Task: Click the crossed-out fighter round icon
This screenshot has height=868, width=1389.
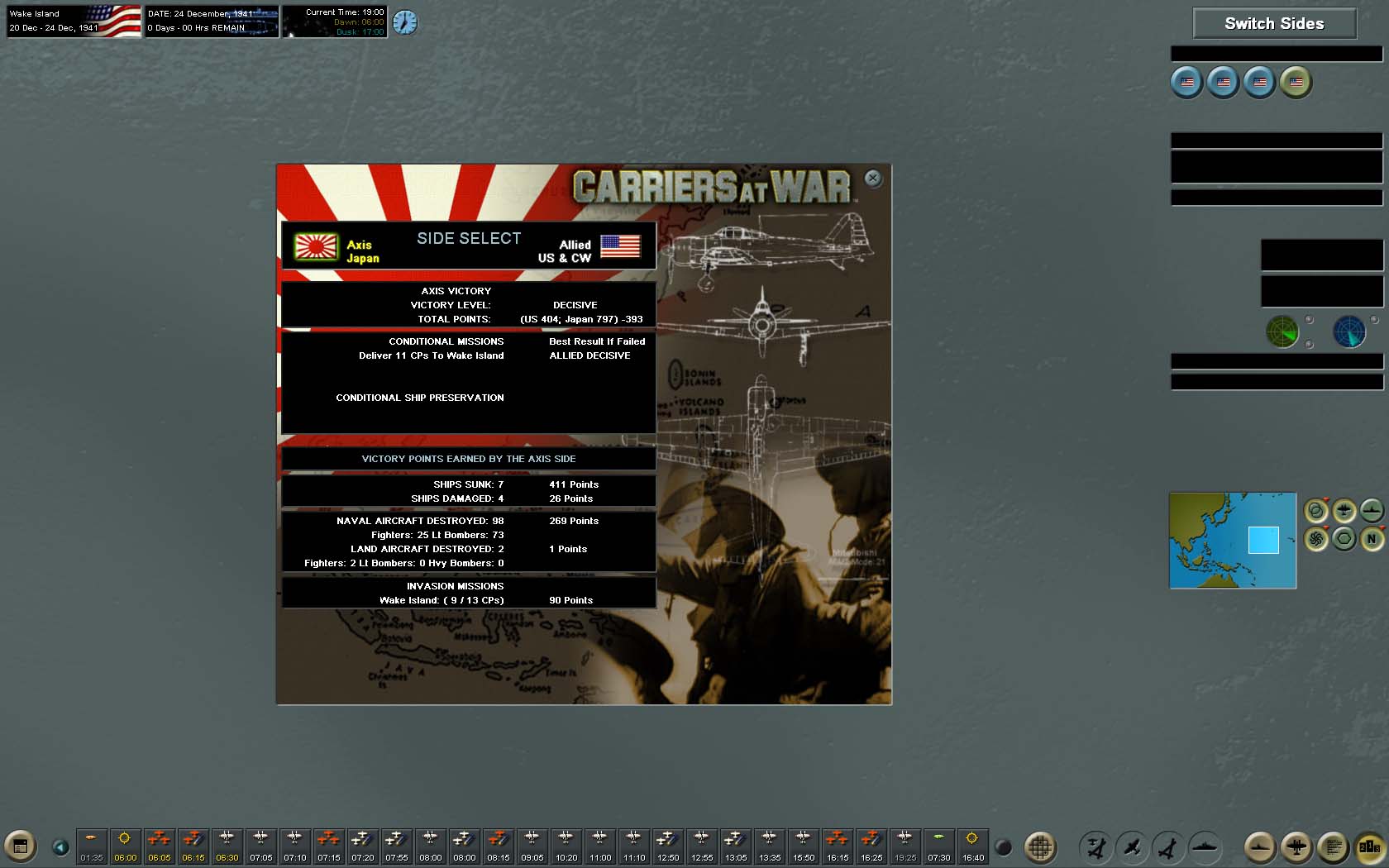Action: (x=1095, y=847)
